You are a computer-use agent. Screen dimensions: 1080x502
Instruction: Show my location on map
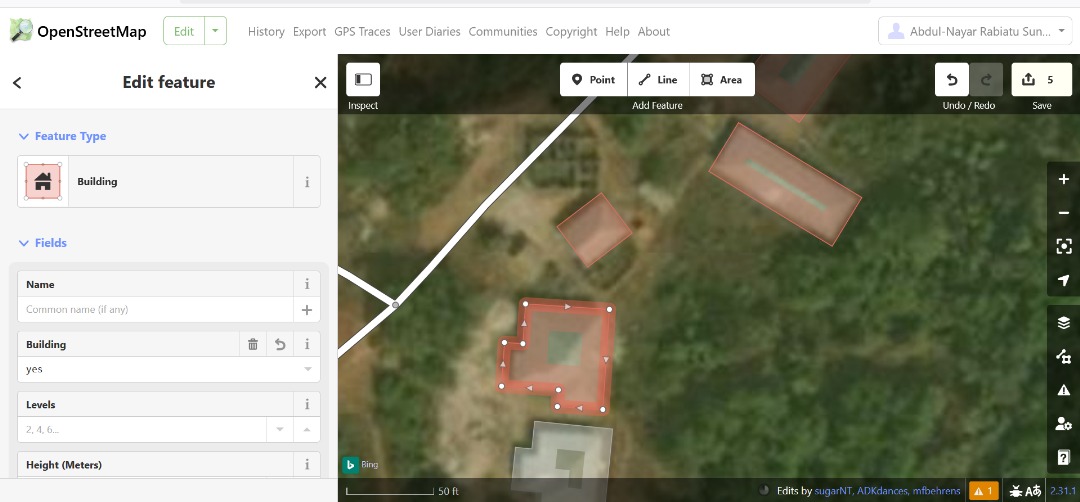coord(1063,280)
